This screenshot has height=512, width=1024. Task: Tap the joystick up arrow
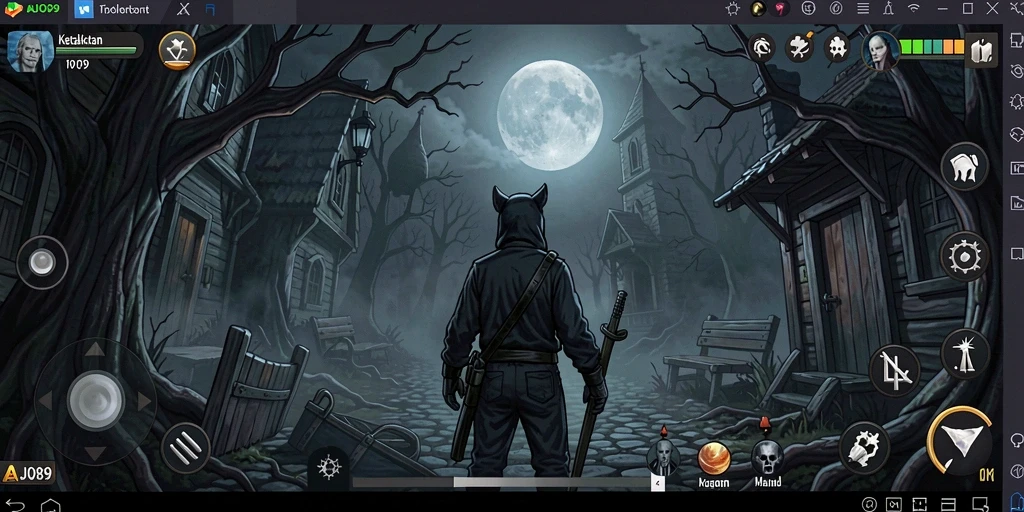[95, 349]
